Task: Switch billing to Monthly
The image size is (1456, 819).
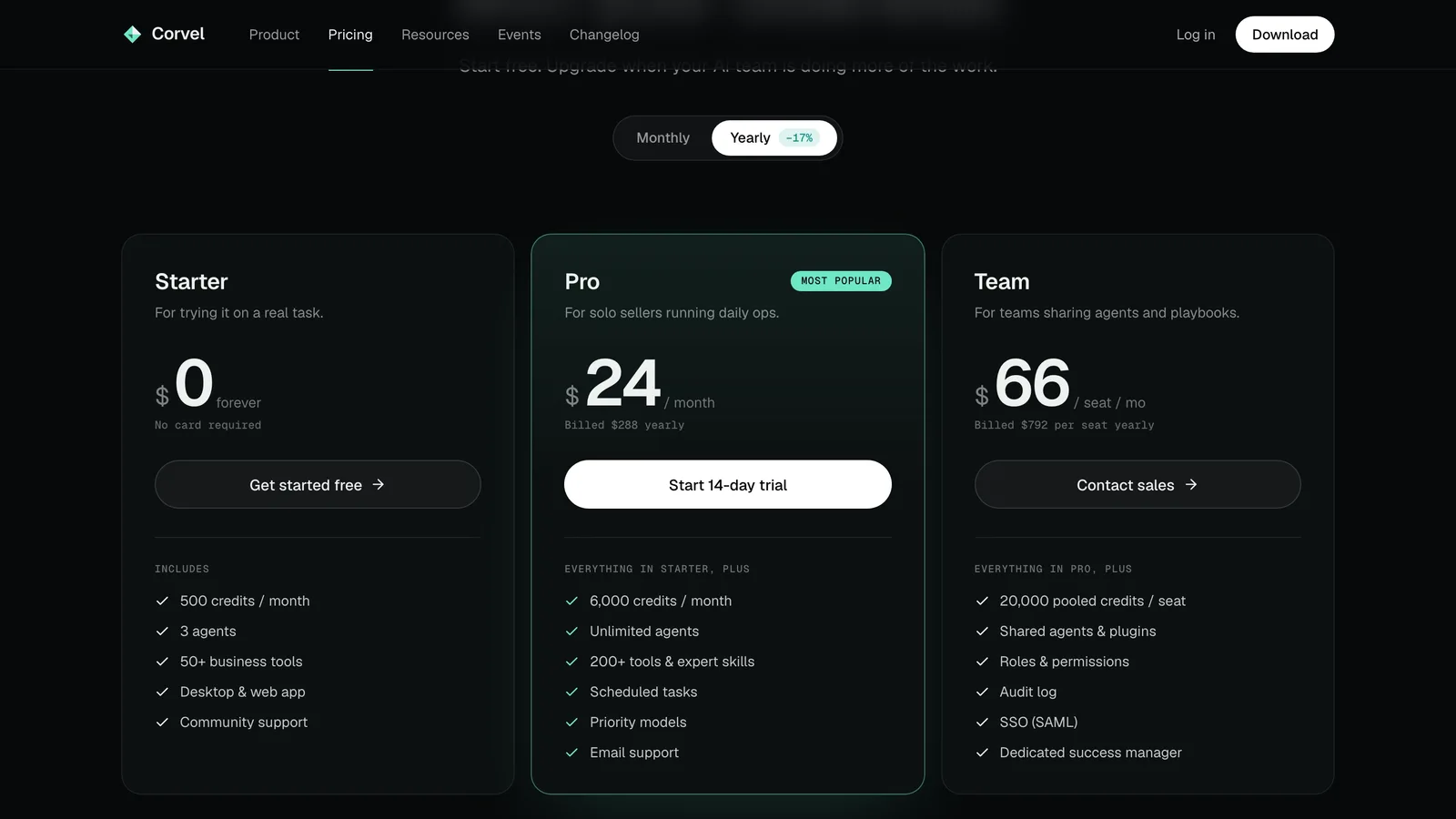Action: (662, 138)
